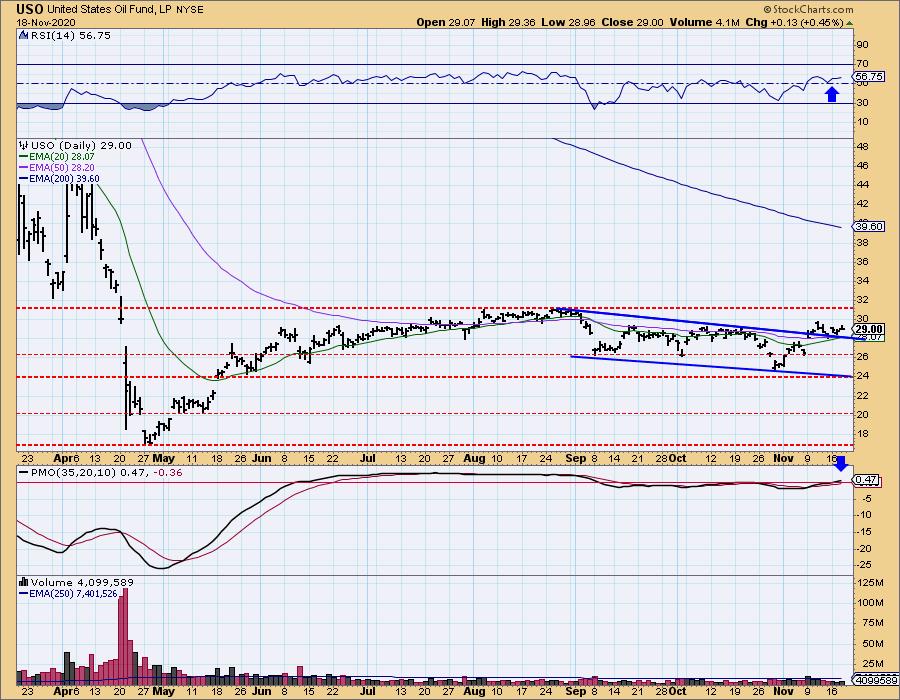Click the USO ticker symbol title

pos(30,9)
